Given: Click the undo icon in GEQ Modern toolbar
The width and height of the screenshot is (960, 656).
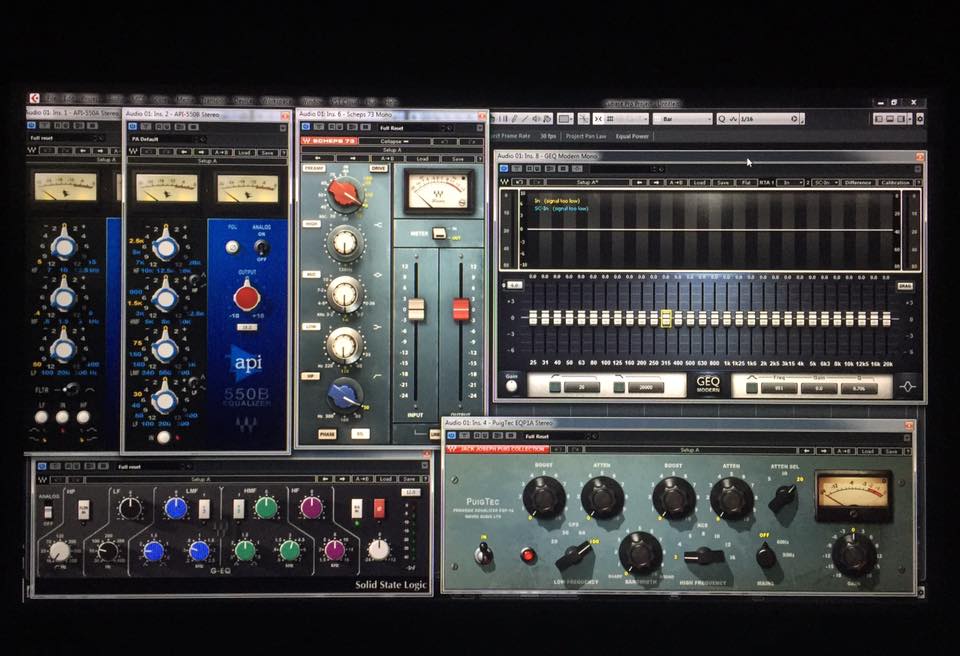Looking at the screenshot, I should point(520,183).
